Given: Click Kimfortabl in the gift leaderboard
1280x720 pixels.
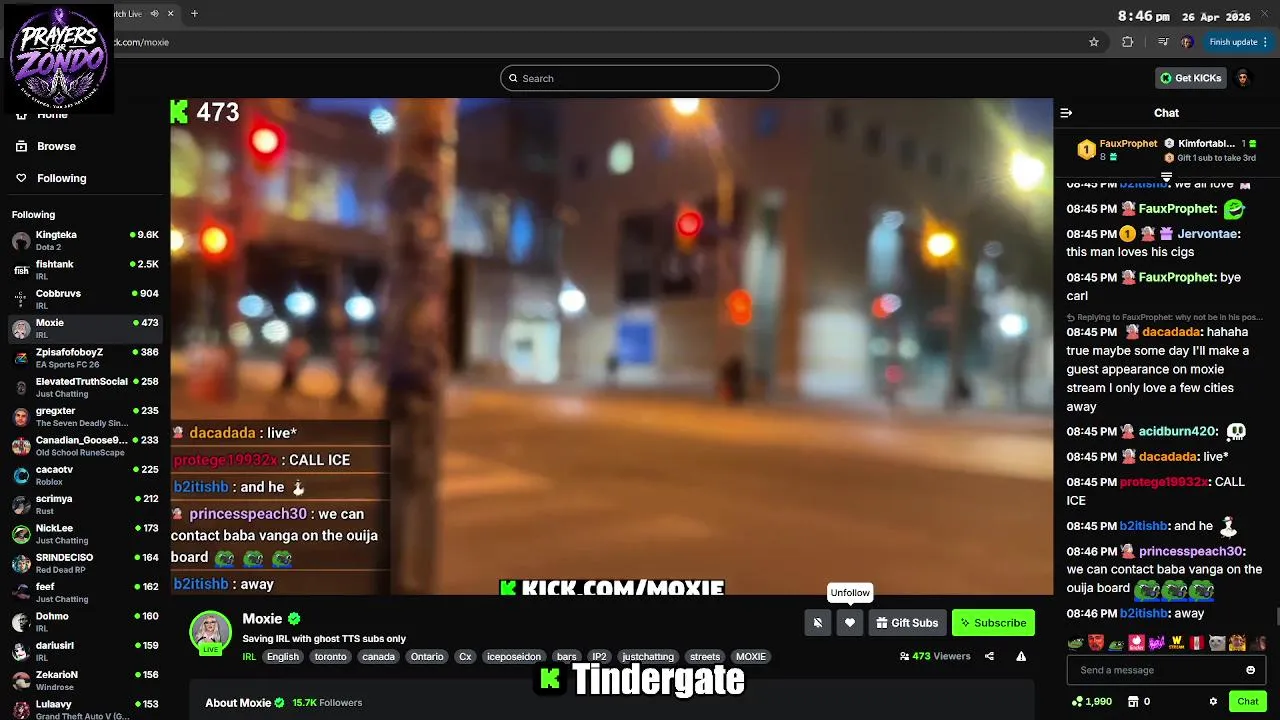Looking at the screenshot, I should coord(1207,144).
